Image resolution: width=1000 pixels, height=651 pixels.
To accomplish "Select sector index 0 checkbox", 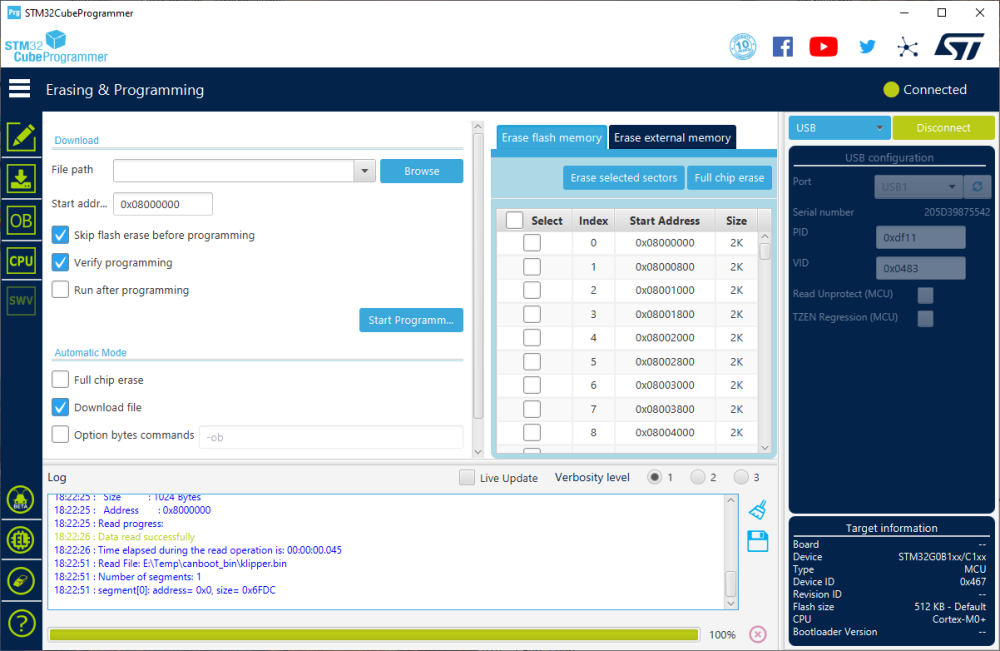I will 532,242.
